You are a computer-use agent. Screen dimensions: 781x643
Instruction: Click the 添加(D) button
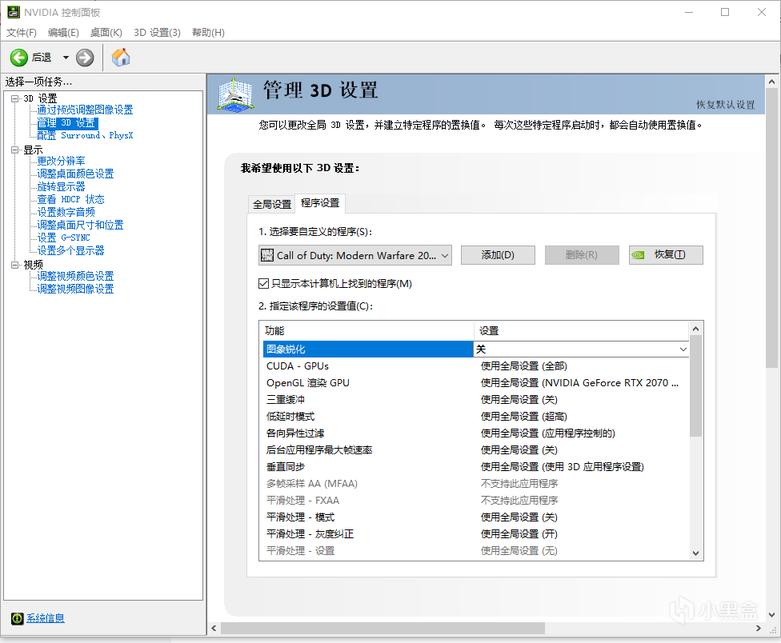coord(498,255)
